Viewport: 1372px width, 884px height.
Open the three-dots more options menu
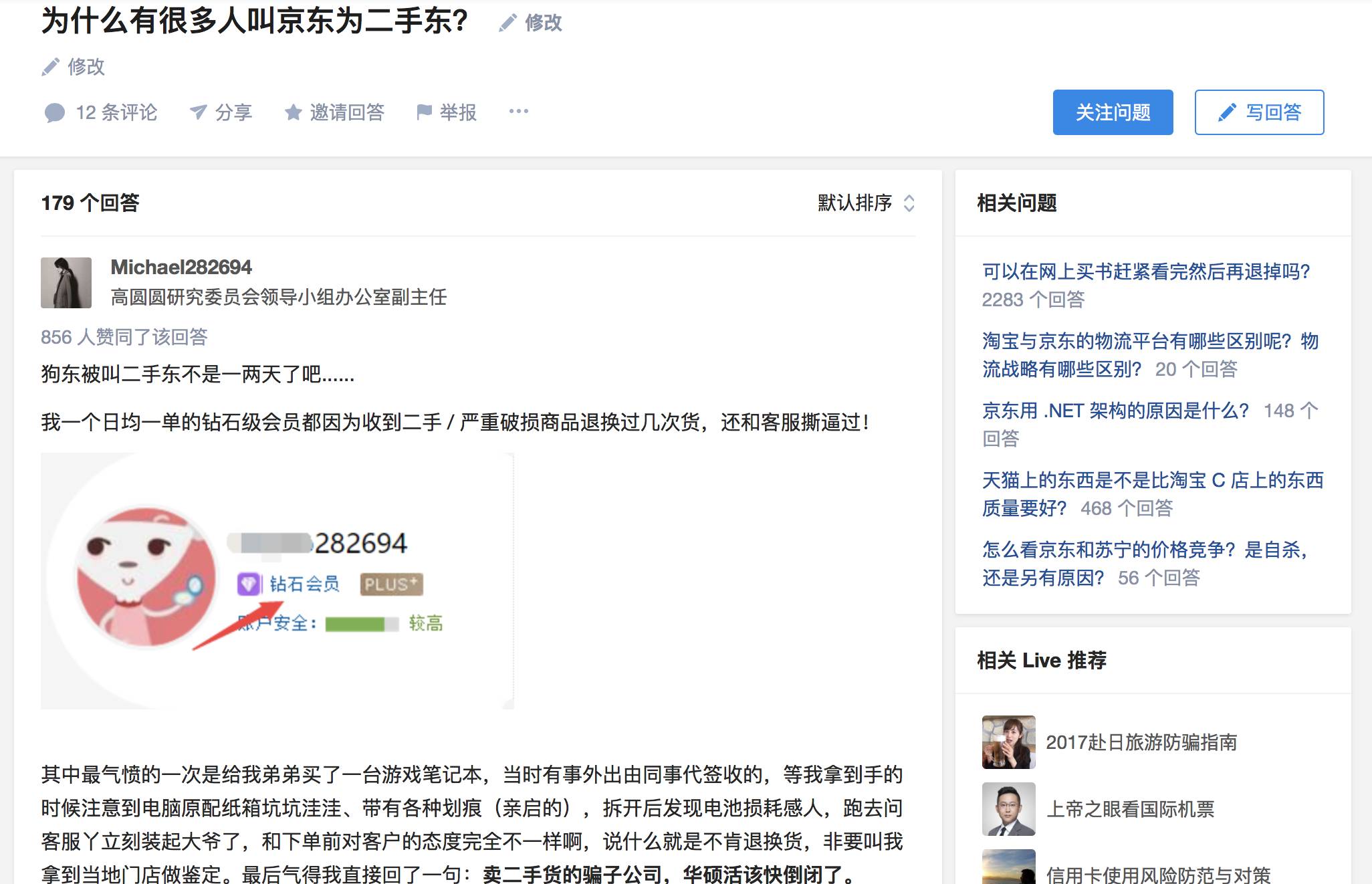pyautogui.click(x=519, y=112)
